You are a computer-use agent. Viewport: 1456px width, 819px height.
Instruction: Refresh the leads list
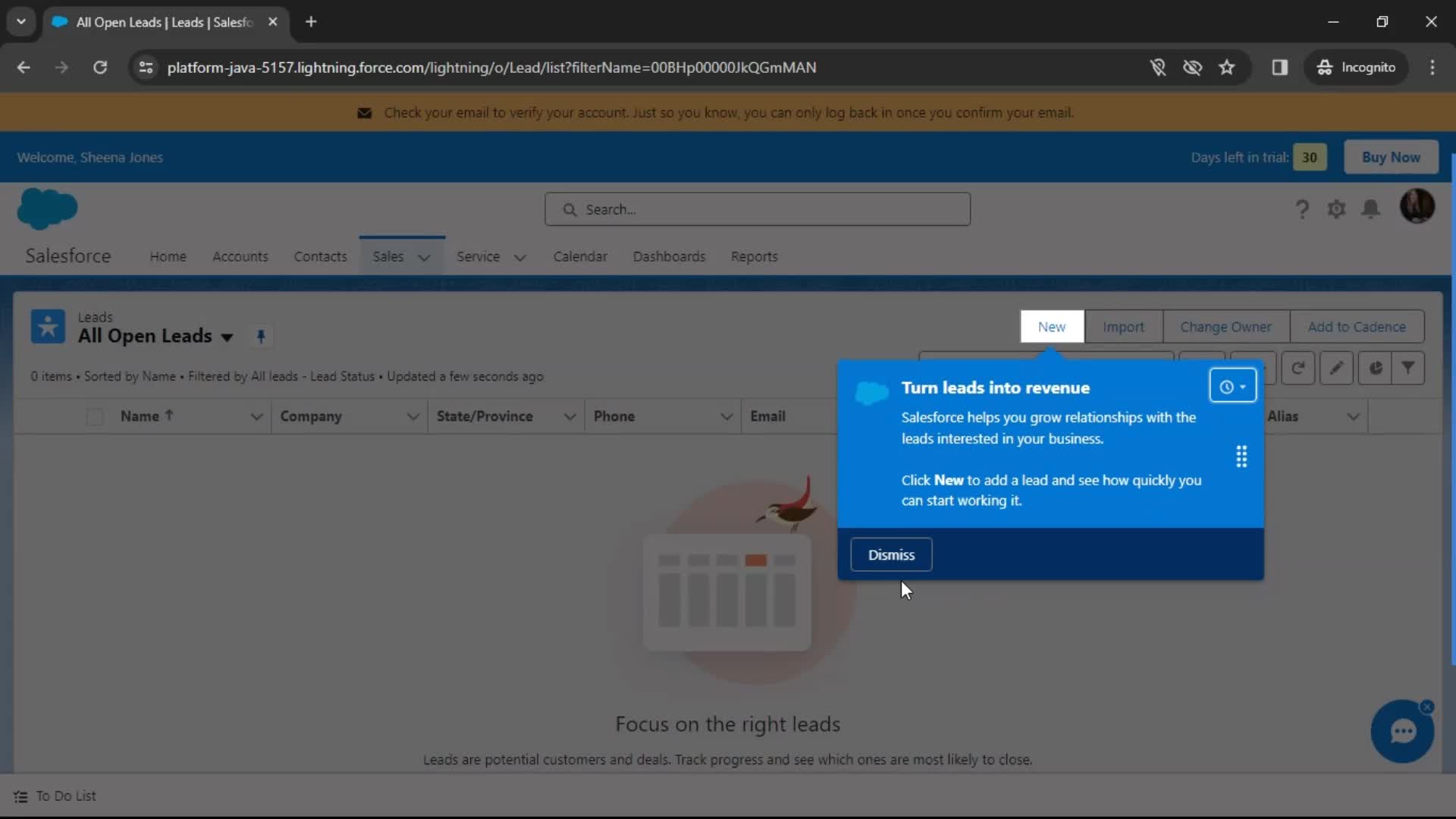pyautogui.click(x=1298, y=368)
